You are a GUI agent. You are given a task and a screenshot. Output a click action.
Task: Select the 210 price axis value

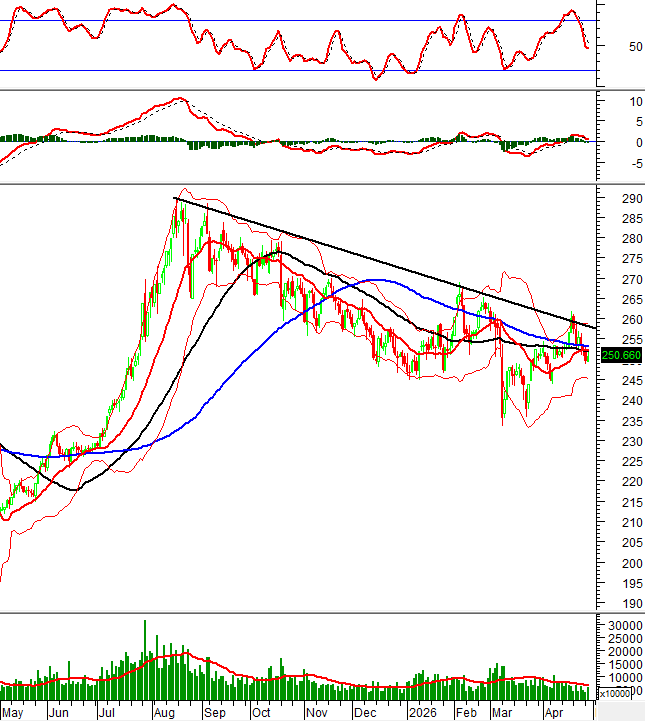[632, 523]
